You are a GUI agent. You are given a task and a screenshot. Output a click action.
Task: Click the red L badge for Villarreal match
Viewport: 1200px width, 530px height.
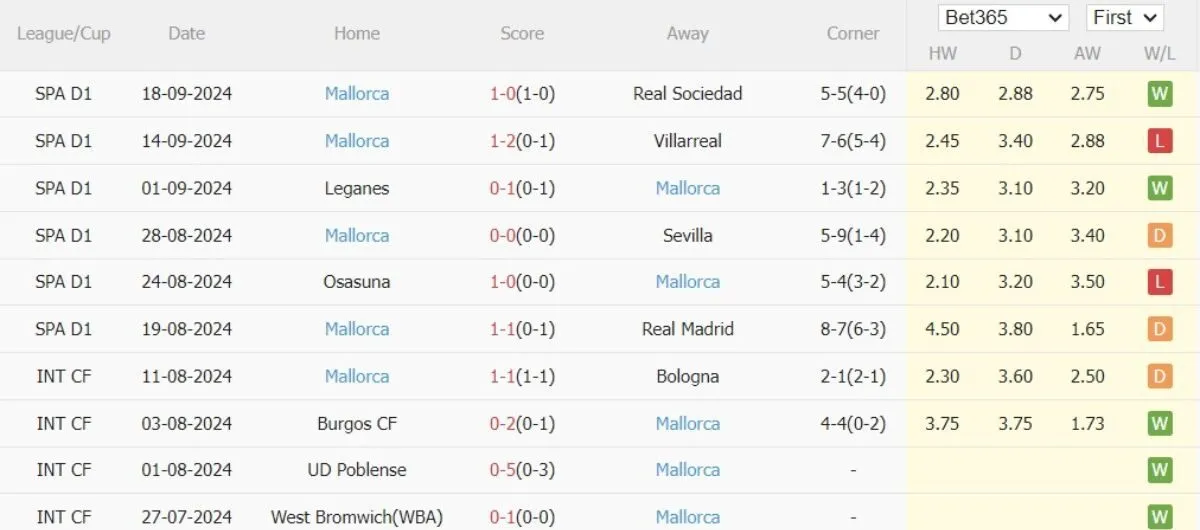pyautogui.click(x=1159, y=141)
